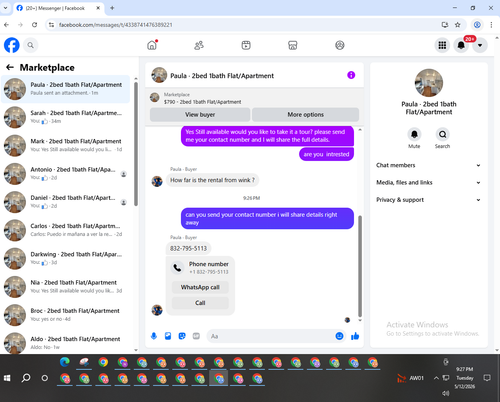Open the Video (Watch) icon
500x402 pixels.
[x=246, y=45]
